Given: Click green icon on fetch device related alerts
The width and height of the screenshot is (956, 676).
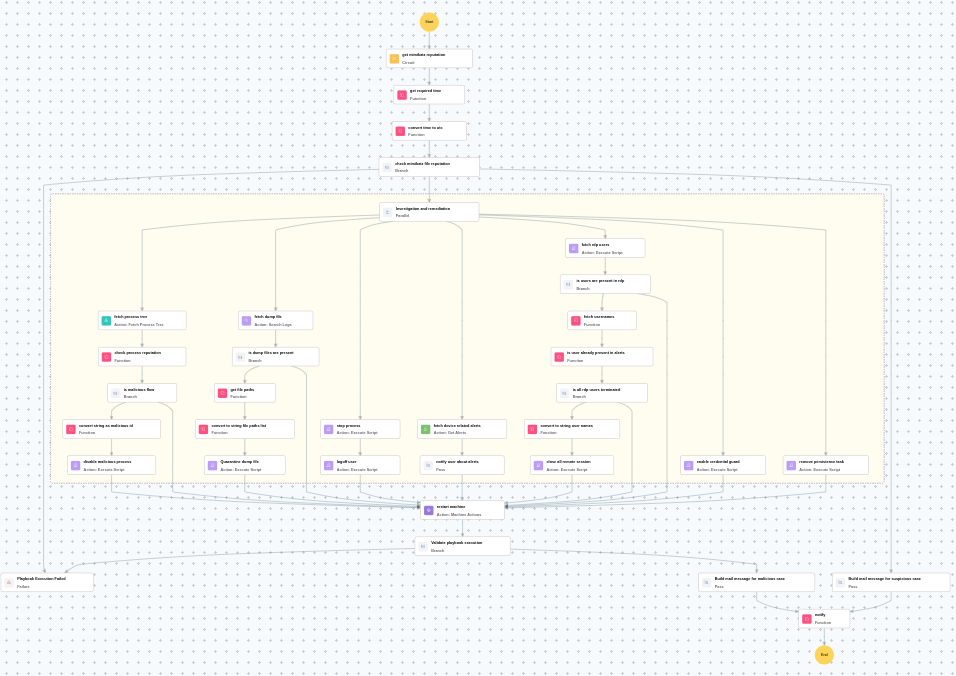Looking at the screenshot, I should coord(426,429).
